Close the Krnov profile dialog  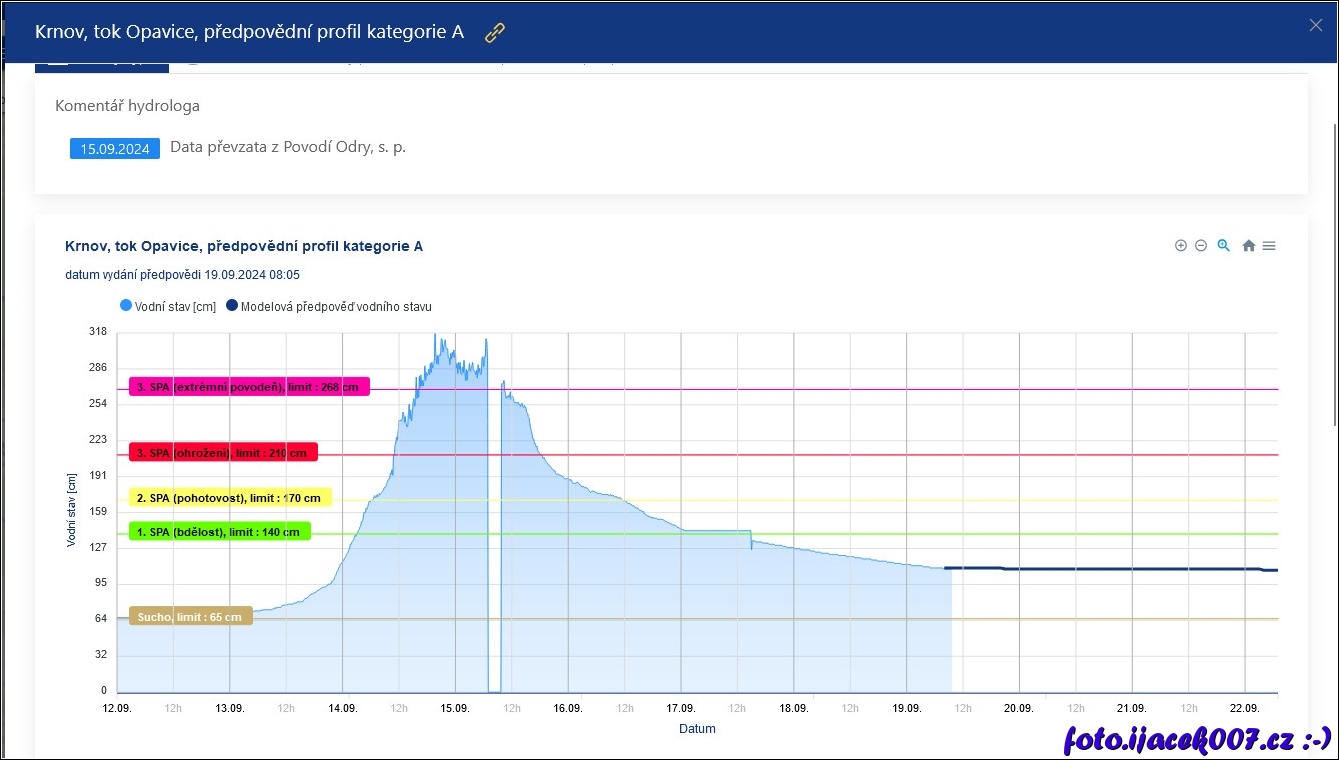click(x=1315, y=26)
